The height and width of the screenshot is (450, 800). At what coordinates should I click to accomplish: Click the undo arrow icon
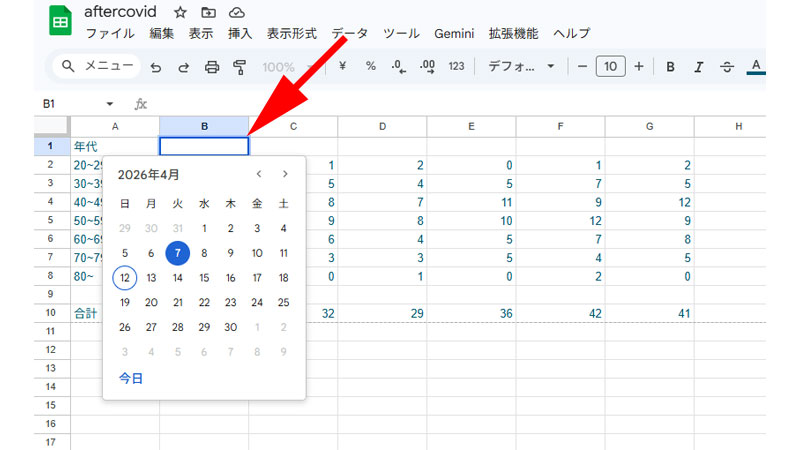[x=155, y=67]
